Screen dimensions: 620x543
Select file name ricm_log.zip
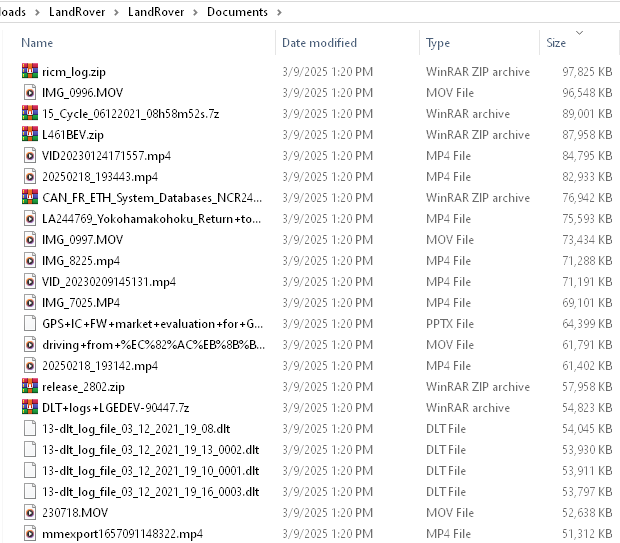pos(74,72)
